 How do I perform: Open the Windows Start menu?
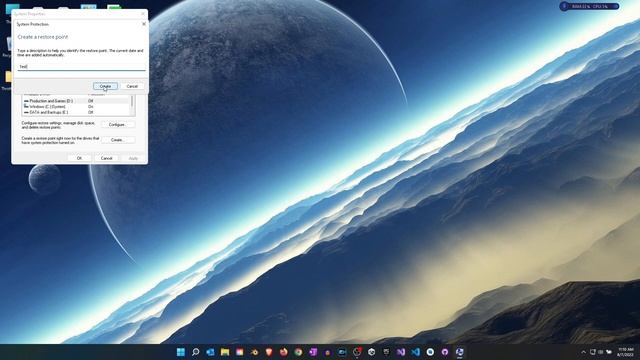click(x=181, y=352)
